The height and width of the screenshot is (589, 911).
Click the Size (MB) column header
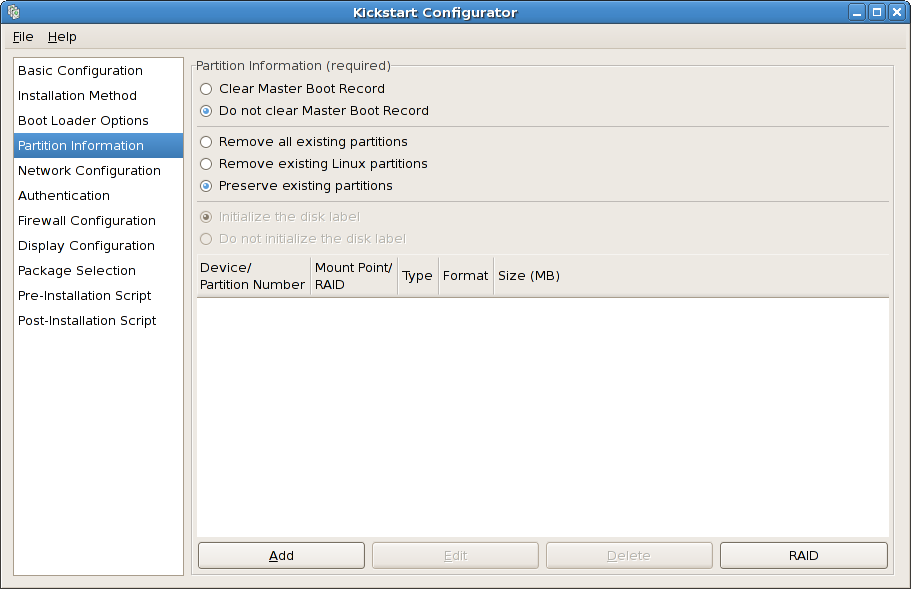tap(528, 275)
